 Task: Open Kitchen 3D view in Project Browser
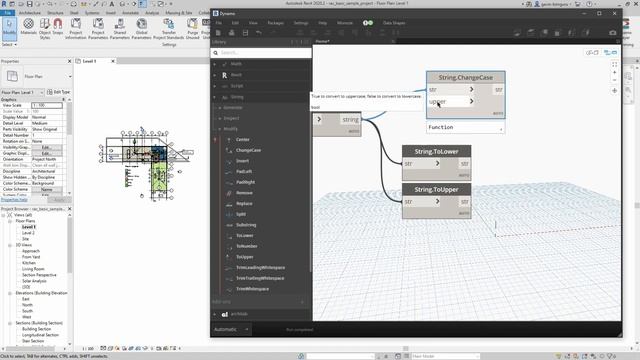[29, 263]
